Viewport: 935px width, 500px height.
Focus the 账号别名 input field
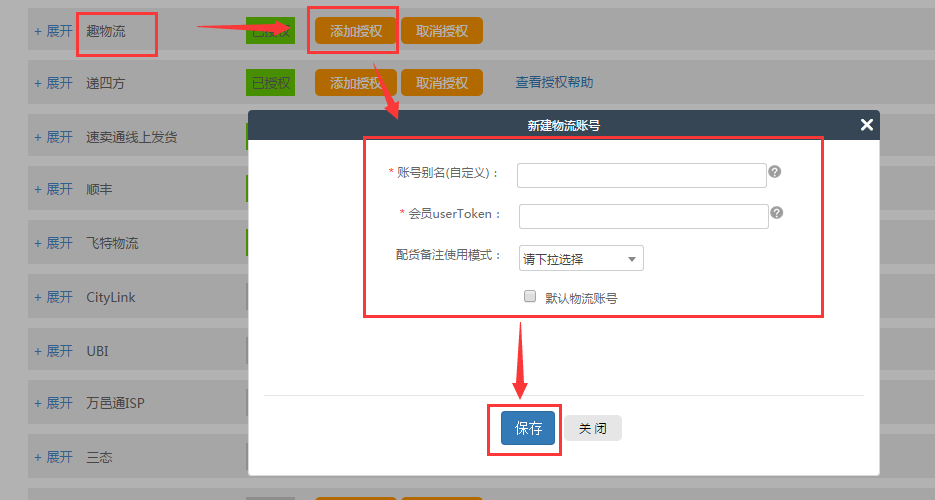tap(641, 176)
